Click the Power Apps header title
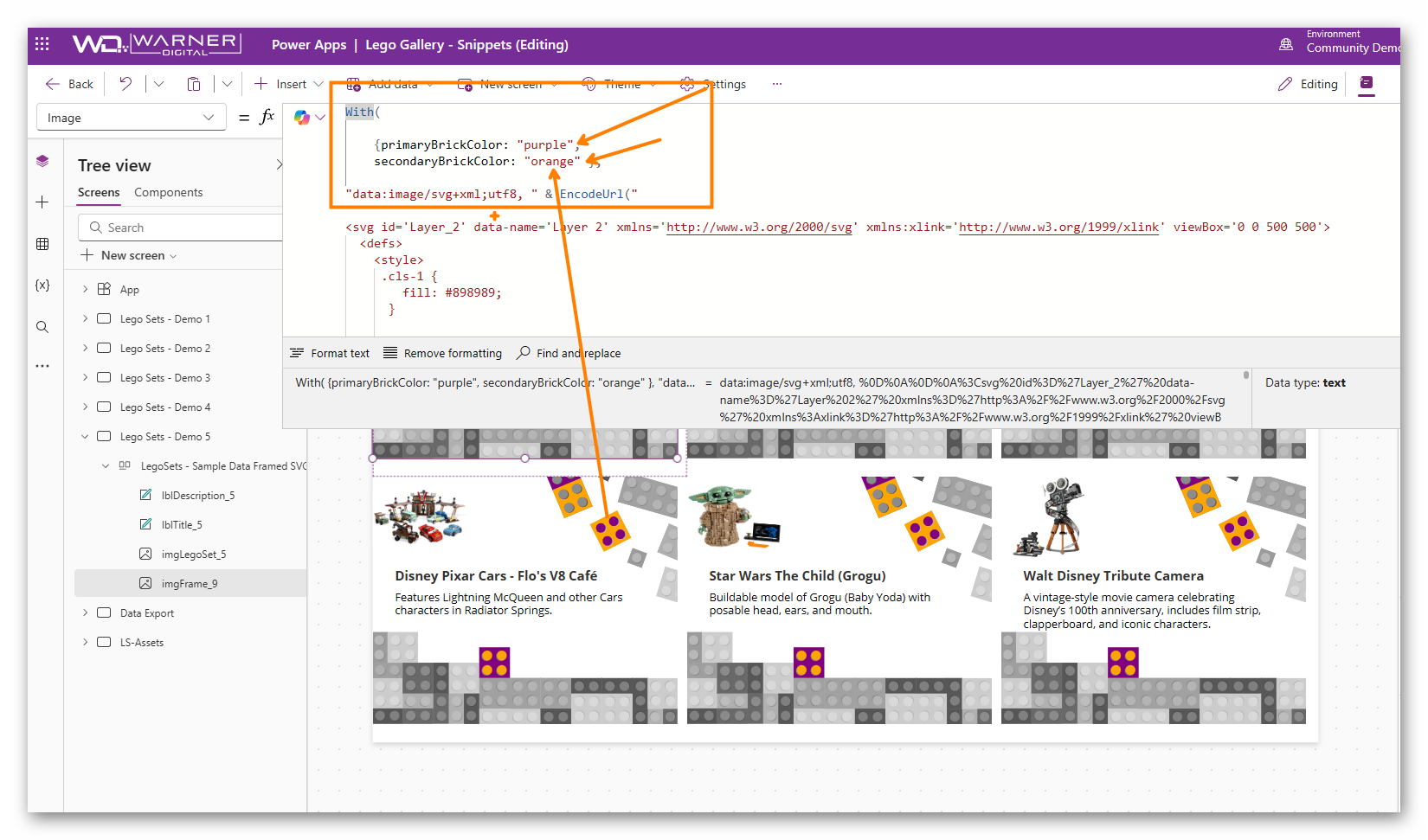 [x=309, y=45]
